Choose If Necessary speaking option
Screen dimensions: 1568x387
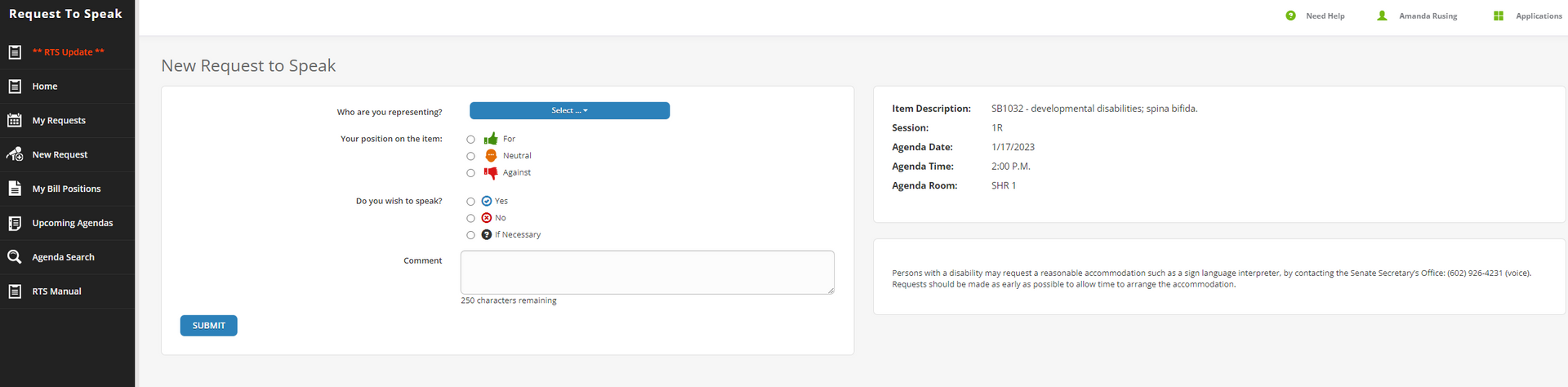click(x=470, y=235)
